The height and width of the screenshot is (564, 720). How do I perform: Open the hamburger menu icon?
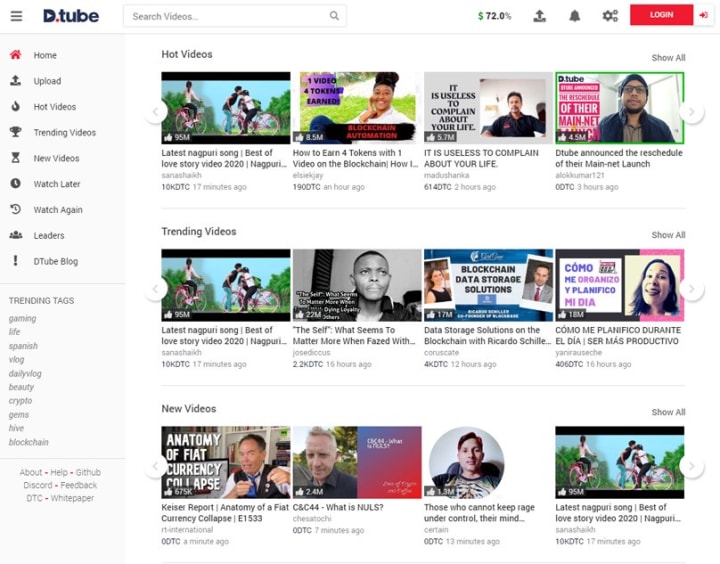click(x=17, y=16)
